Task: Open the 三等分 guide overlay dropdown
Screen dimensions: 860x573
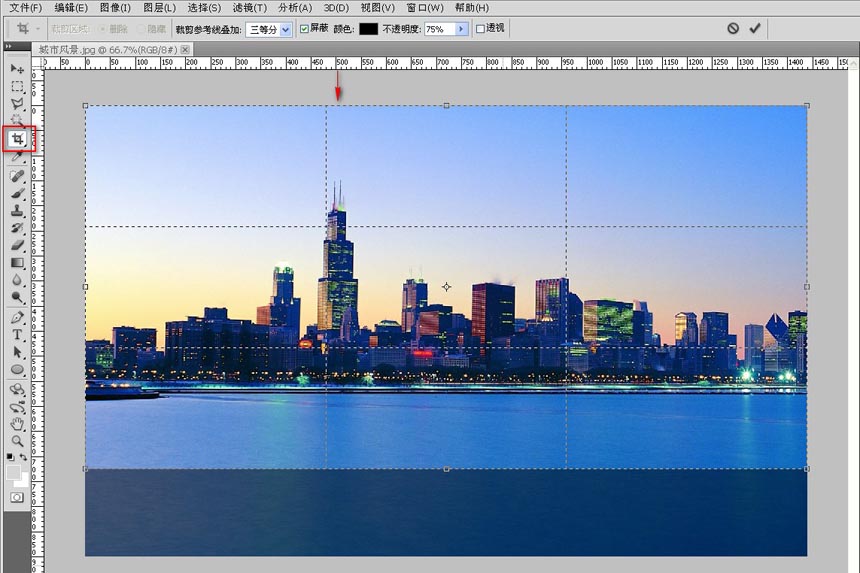Action: pyautogui.click(x=269, y=29)
